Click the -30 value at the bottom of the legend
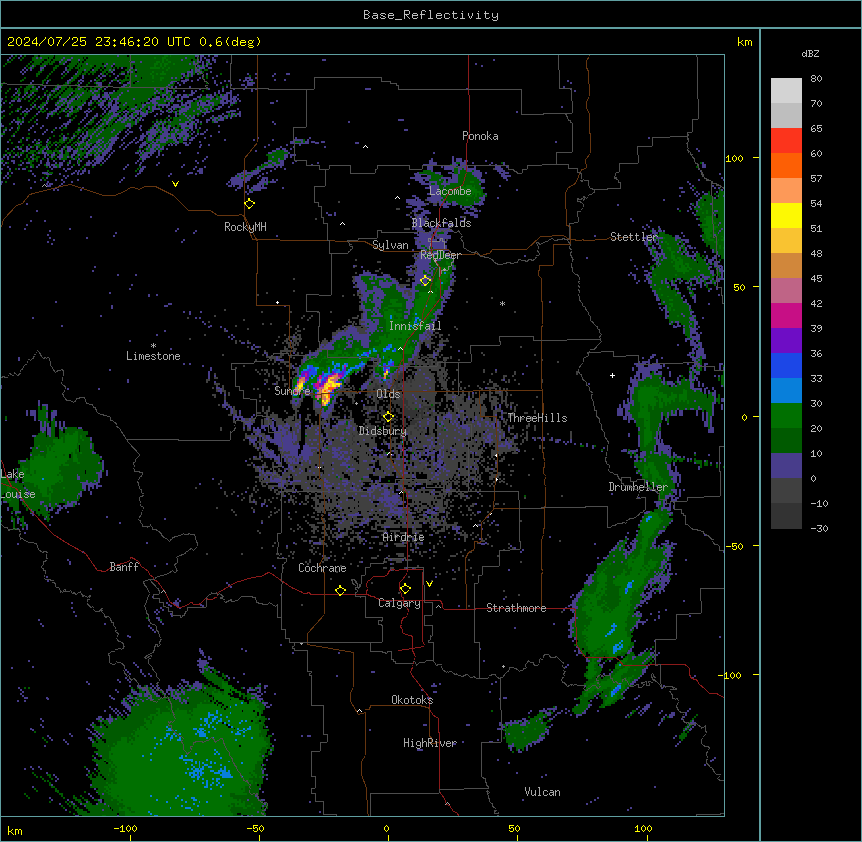The width and height of the screenshot is (862, 842). pyautogui.click(x=819, y=528)
